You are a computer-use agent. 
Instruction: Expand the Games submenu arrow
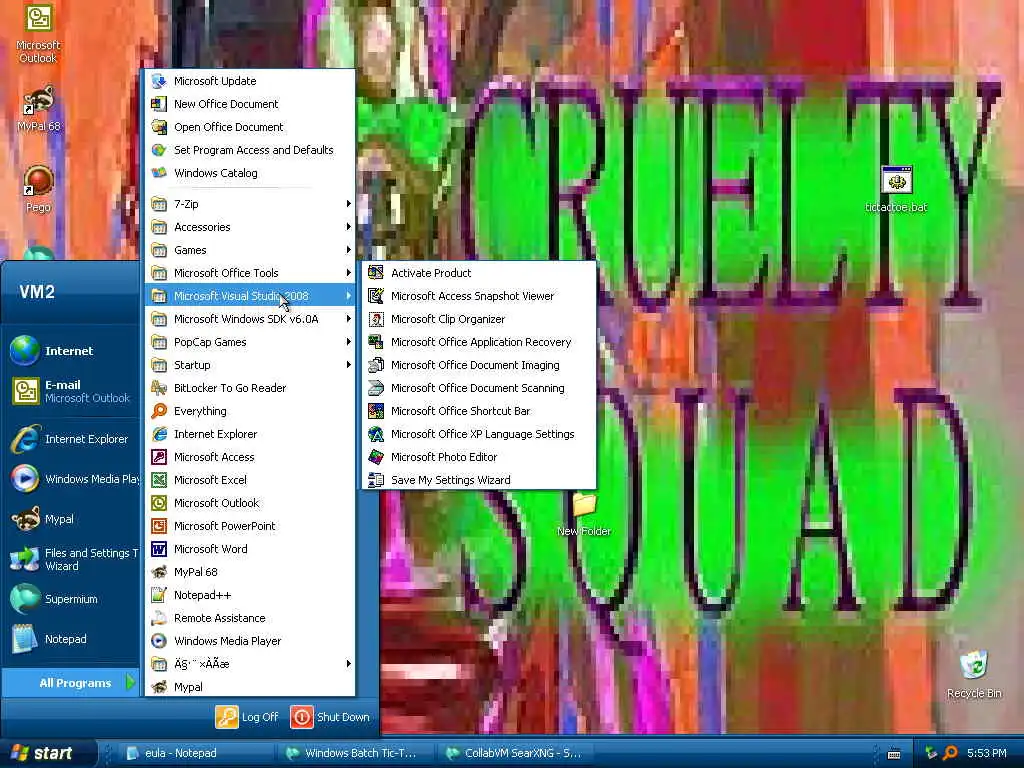coord(348,249)
